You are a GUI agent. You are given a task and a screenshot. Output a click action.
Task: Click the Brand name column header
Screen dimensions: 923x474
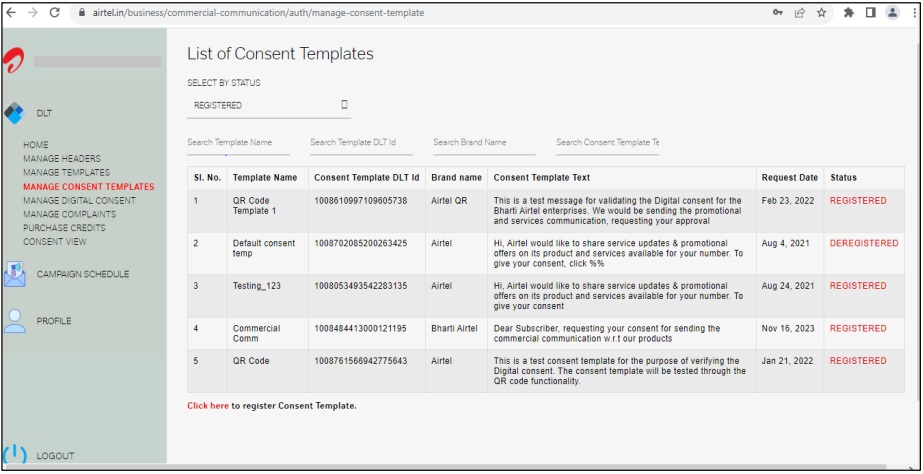pyautogui.click(x=456, y=177)
